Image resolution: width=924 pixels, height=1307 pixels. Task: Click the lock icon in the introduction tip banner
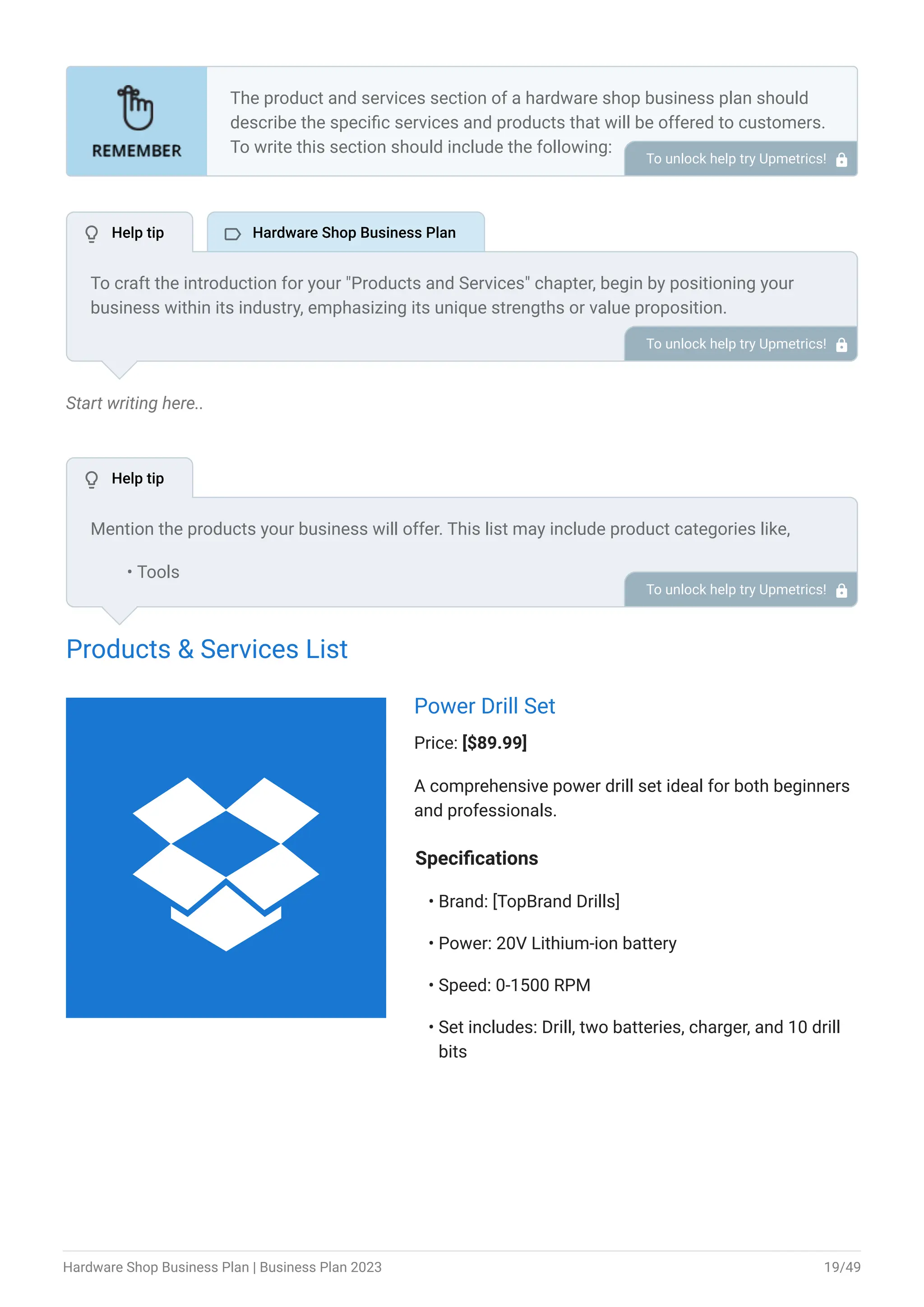click(x=841, y=345)
